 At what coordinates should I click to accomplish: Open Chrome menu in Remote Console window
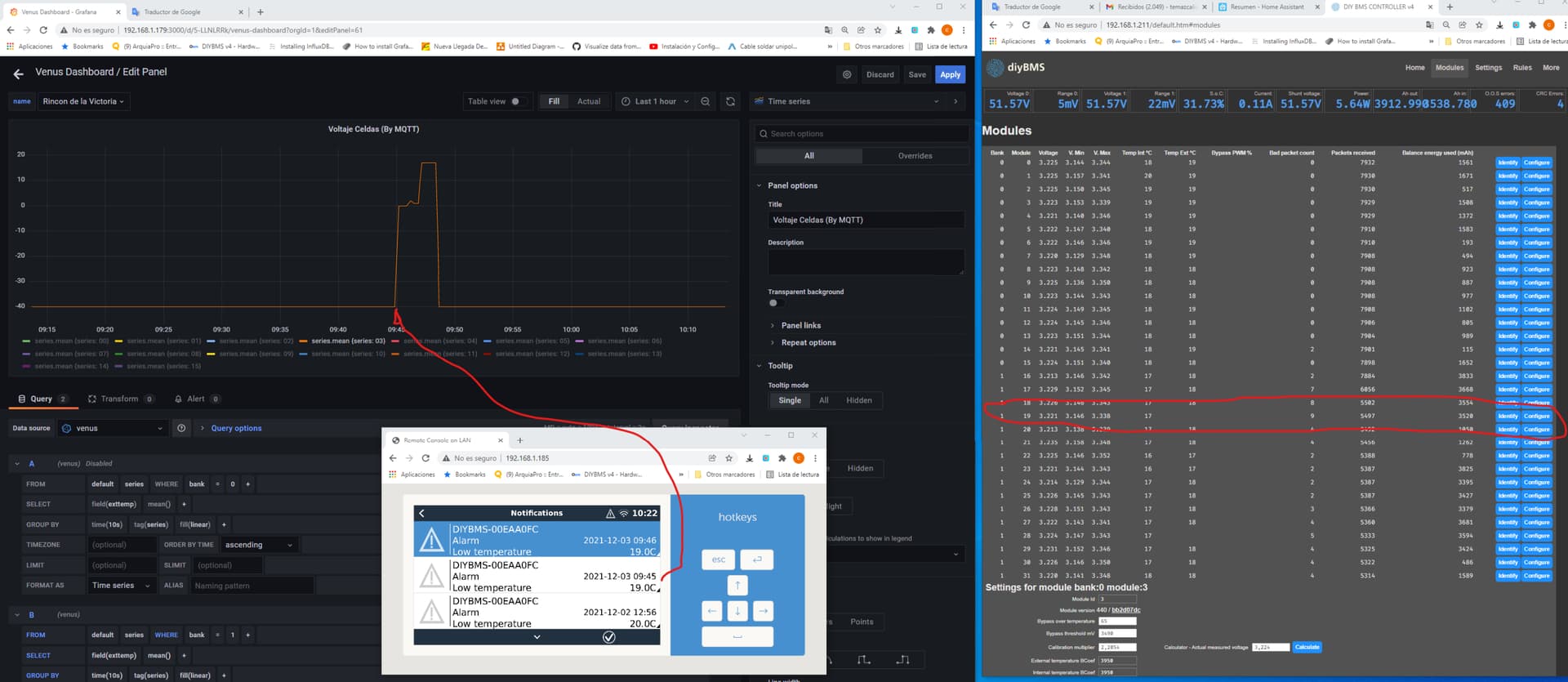(815, 458)
